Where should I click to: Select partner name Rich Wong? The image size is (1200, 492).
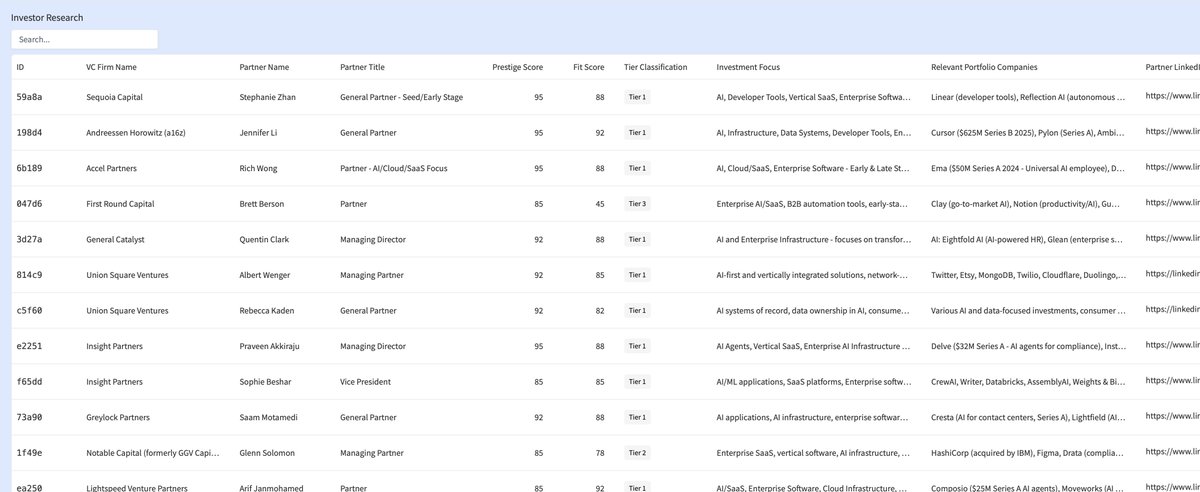coord(259,168)
